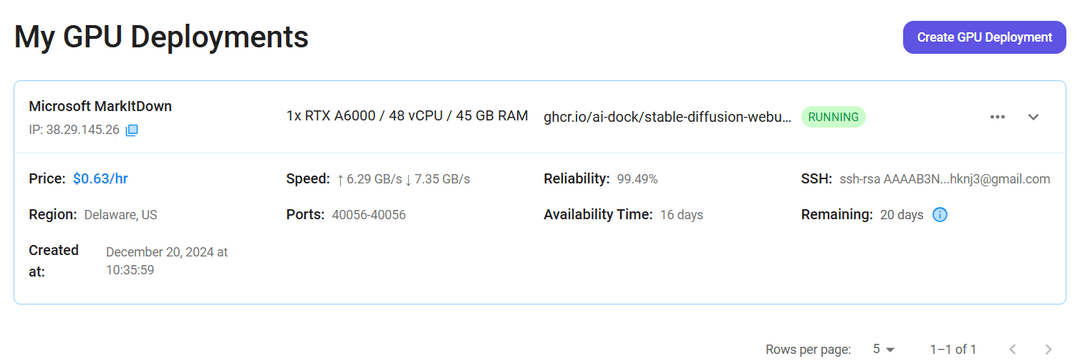This screenshot has width=1080, height=364.
Task: Click the ghcr.io/ai-dock image name
Action: click(667, 117)
